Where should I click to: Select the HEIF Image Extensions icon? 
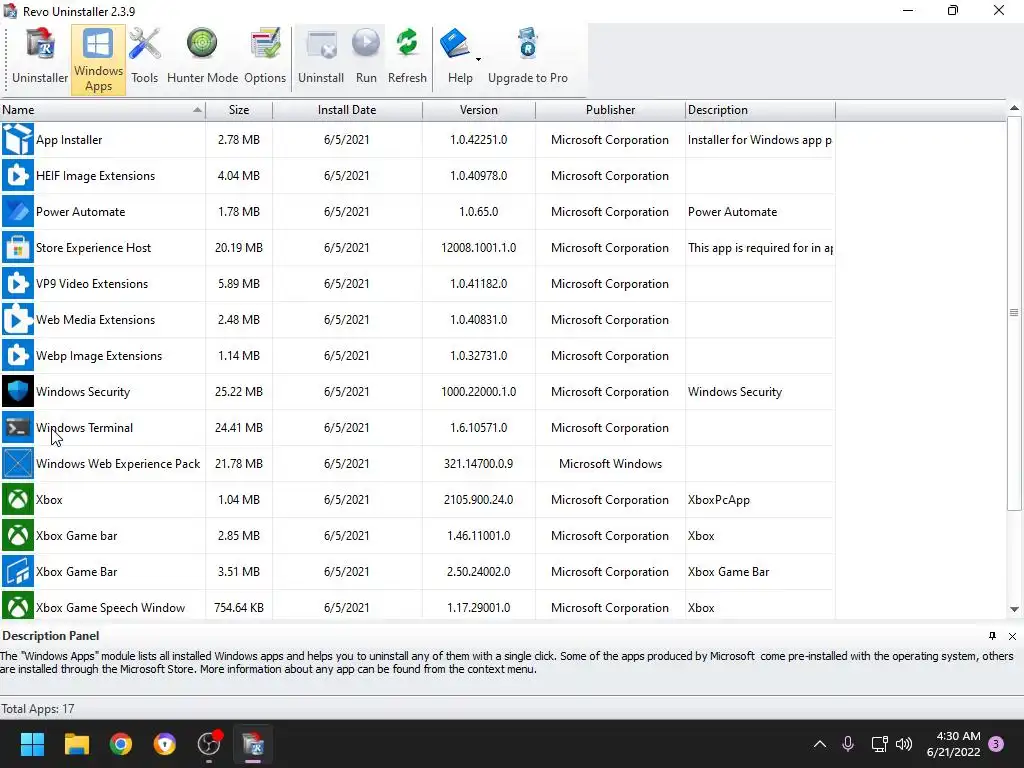tap(18, 176)
